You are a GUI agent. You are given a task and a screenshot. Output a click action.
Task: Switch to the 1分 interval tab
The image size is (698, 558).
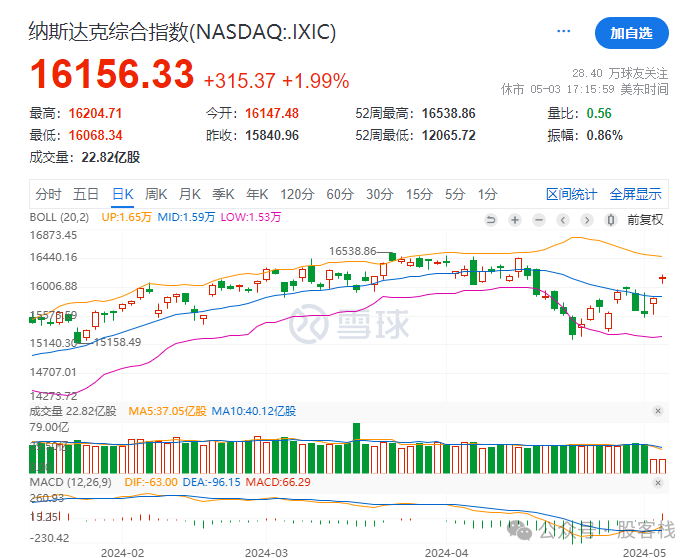point(487,194)
